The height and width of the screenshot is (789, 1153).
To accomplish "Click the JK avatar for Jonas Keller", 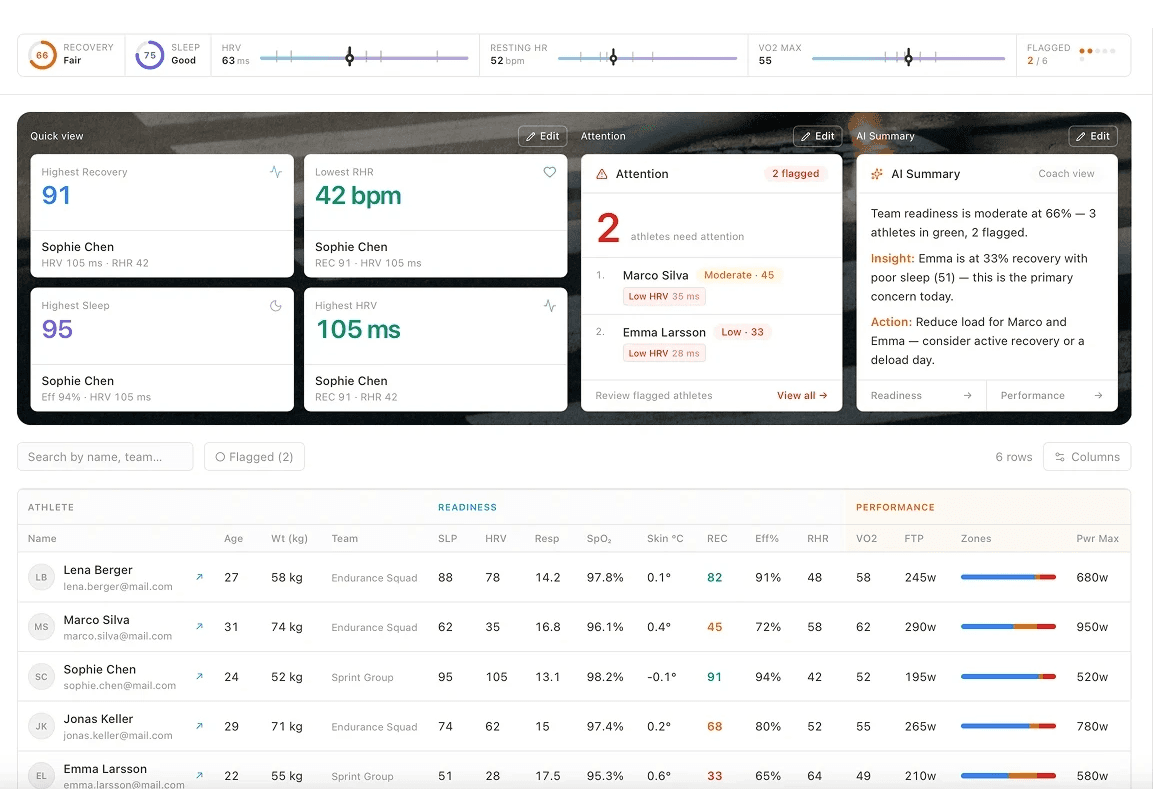I will [x=41, y=726].
